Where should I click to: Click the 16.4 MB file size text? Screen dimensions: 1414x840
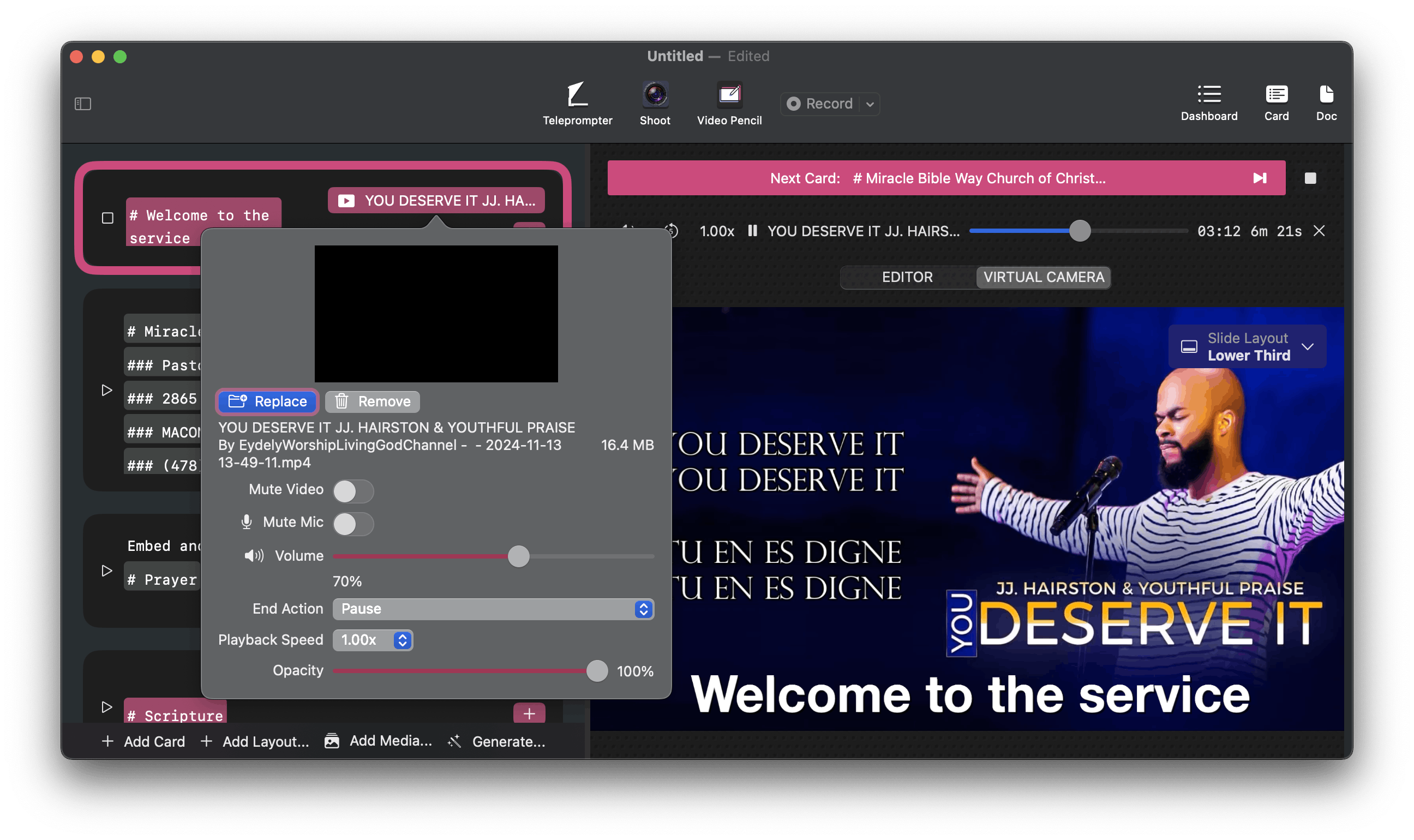[x=627, y=445]
